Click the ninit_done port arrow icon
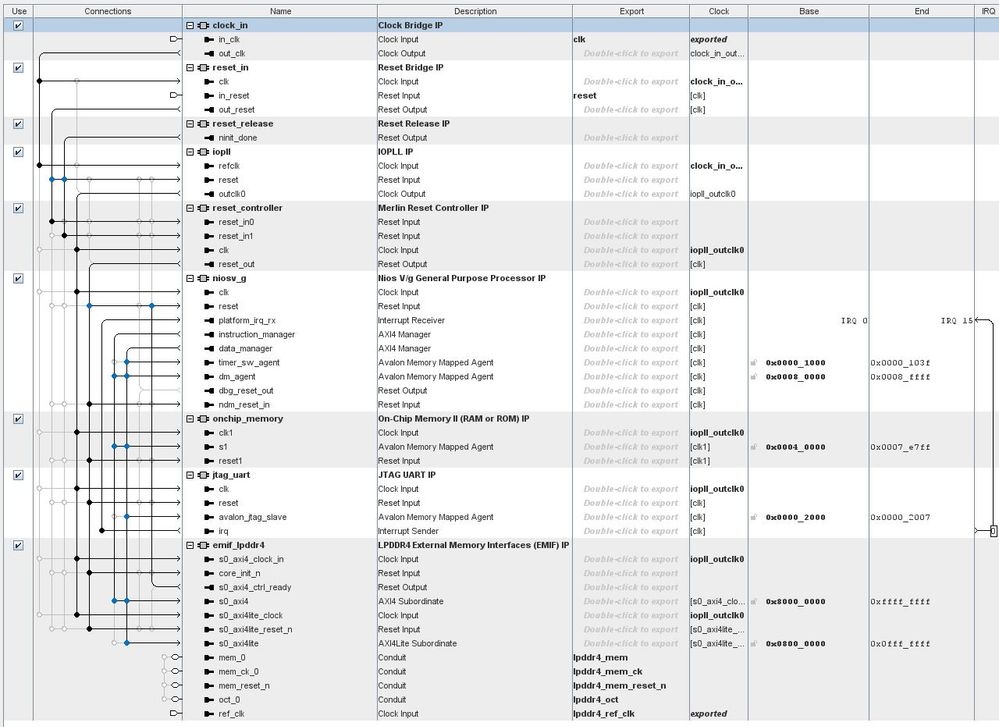Image resolution: width=999 pixels, height=727 pixels. tap(209, 138)
